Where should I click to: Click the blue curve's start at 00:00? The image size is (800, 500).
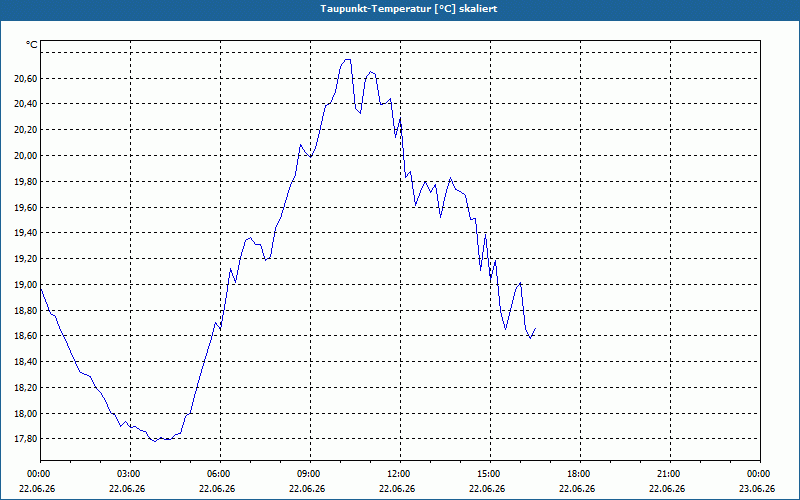click(41, 289)
